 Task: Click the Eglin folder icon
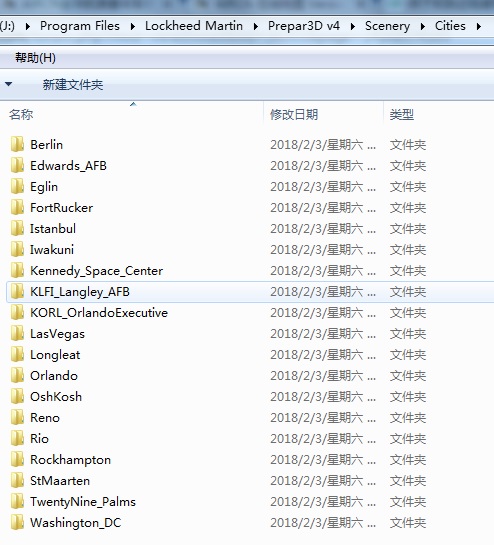click(x=17, y=187)
